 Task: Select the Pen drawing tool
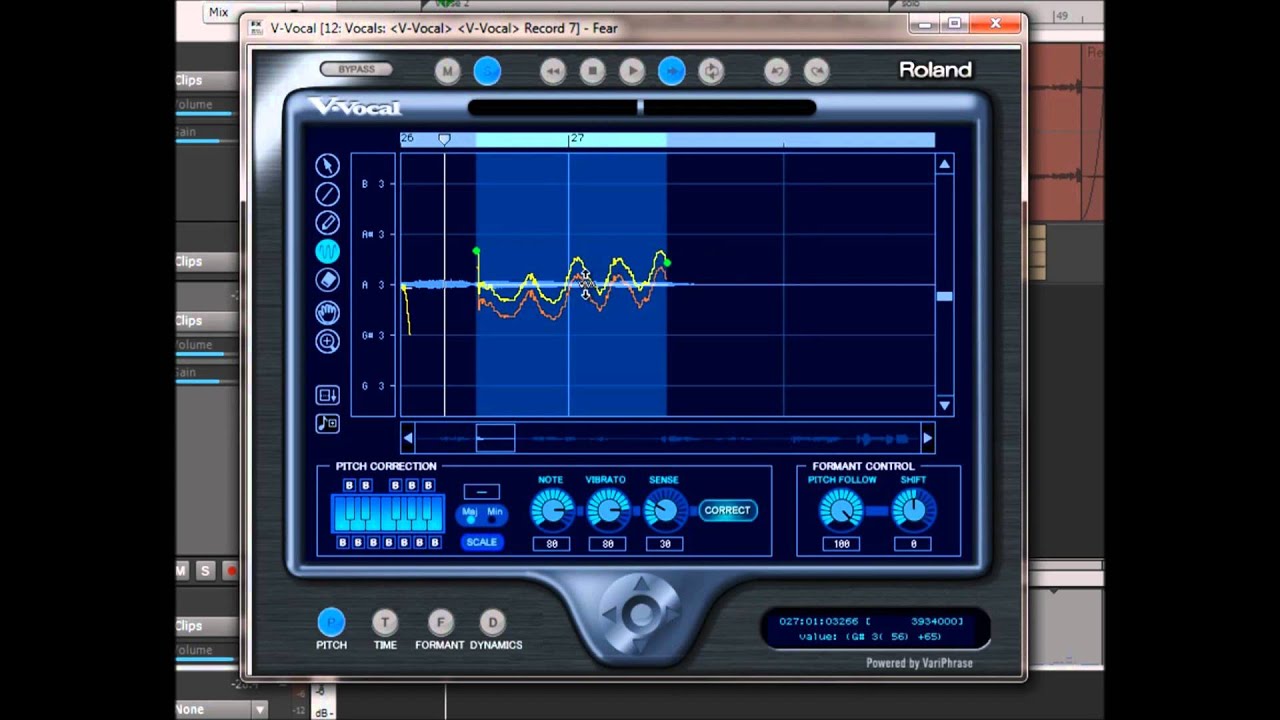click(x=327, y=223)
